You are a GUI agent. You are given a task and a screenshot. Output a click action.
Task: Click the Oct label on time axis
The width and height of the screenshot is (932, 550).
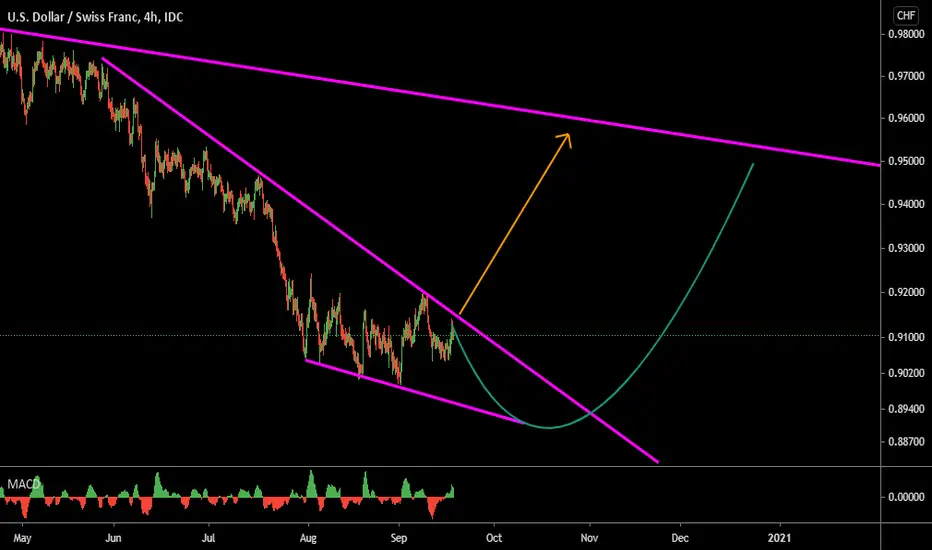[494, 538]
